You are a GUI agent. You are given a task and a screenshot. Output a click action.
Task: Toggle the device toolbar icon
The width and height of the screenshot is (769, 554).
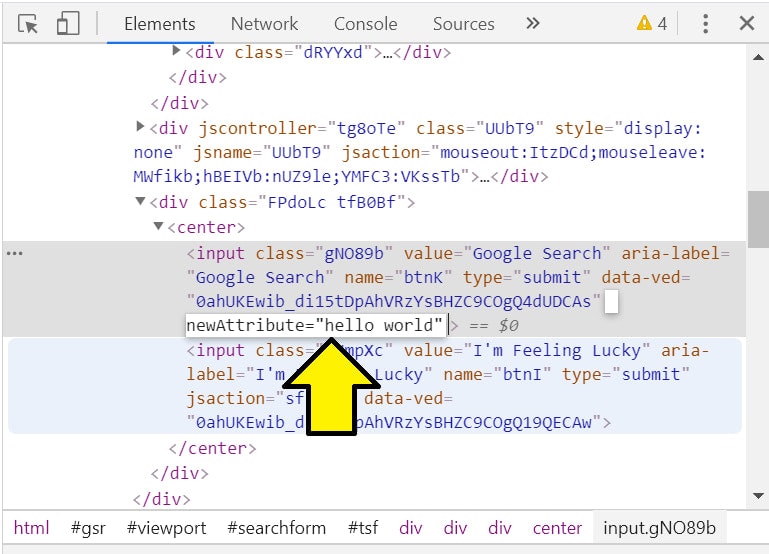68,24
